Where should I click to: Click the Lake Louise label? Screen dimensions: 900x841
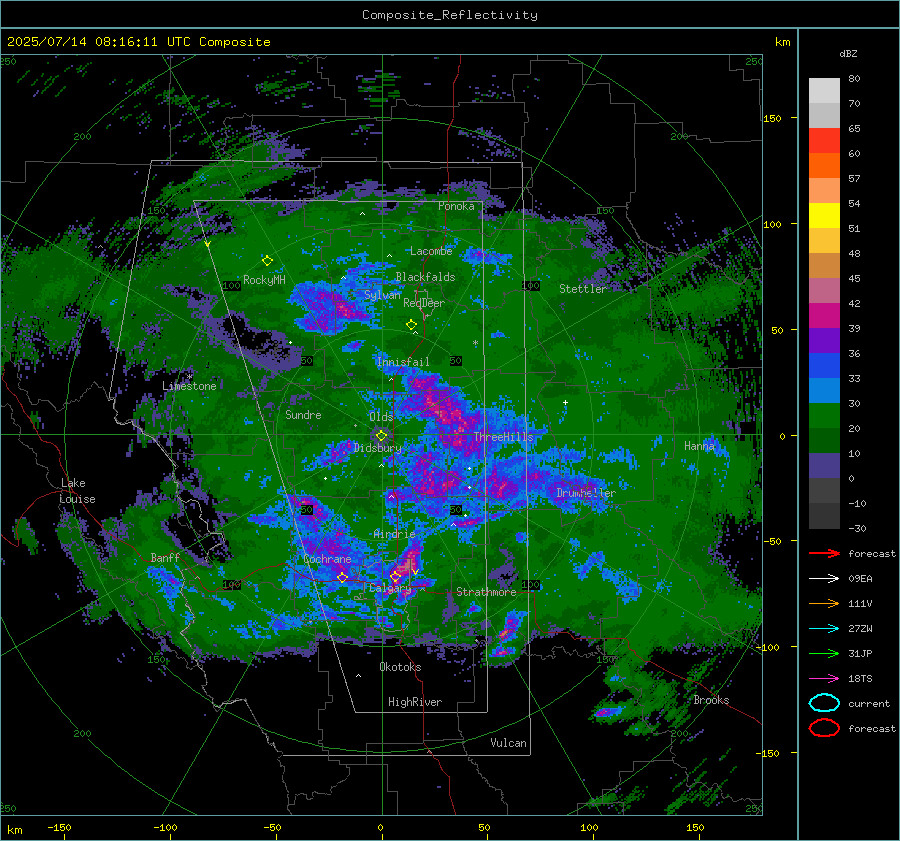pyautogui.click(x=77, y=491)
